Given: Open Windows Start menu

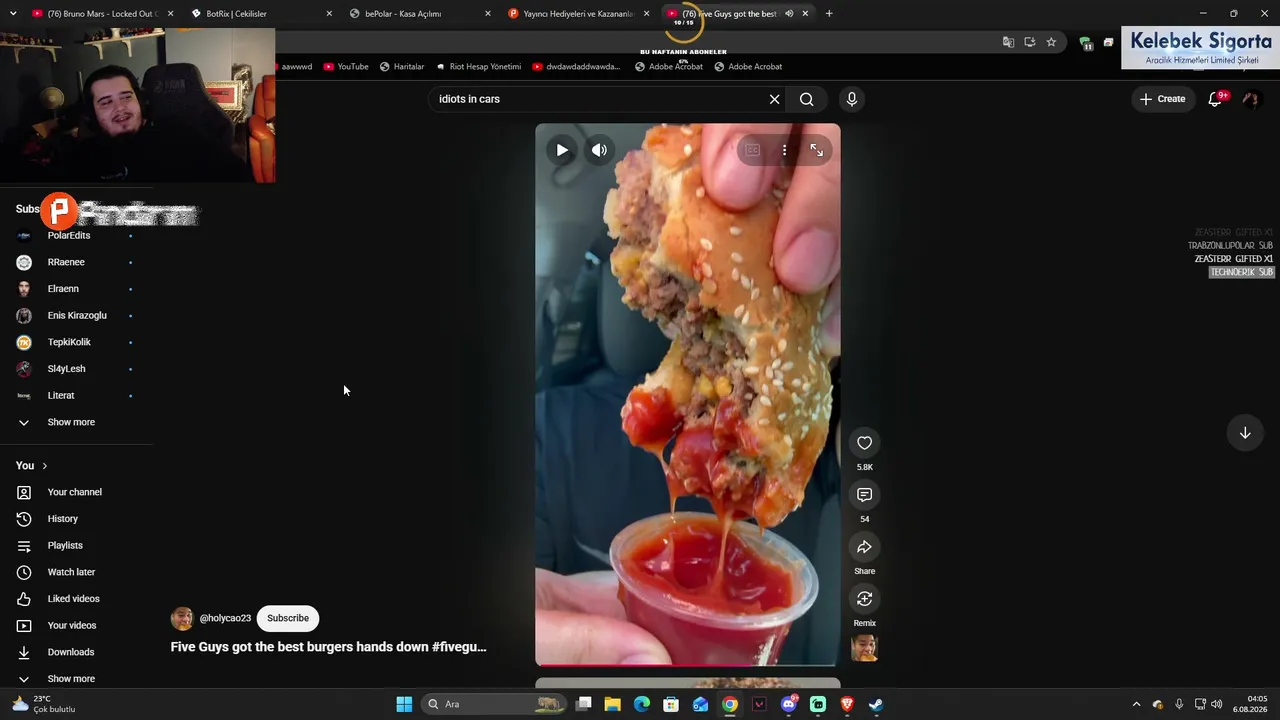Looking at the screenshot, I should [404, 704].
